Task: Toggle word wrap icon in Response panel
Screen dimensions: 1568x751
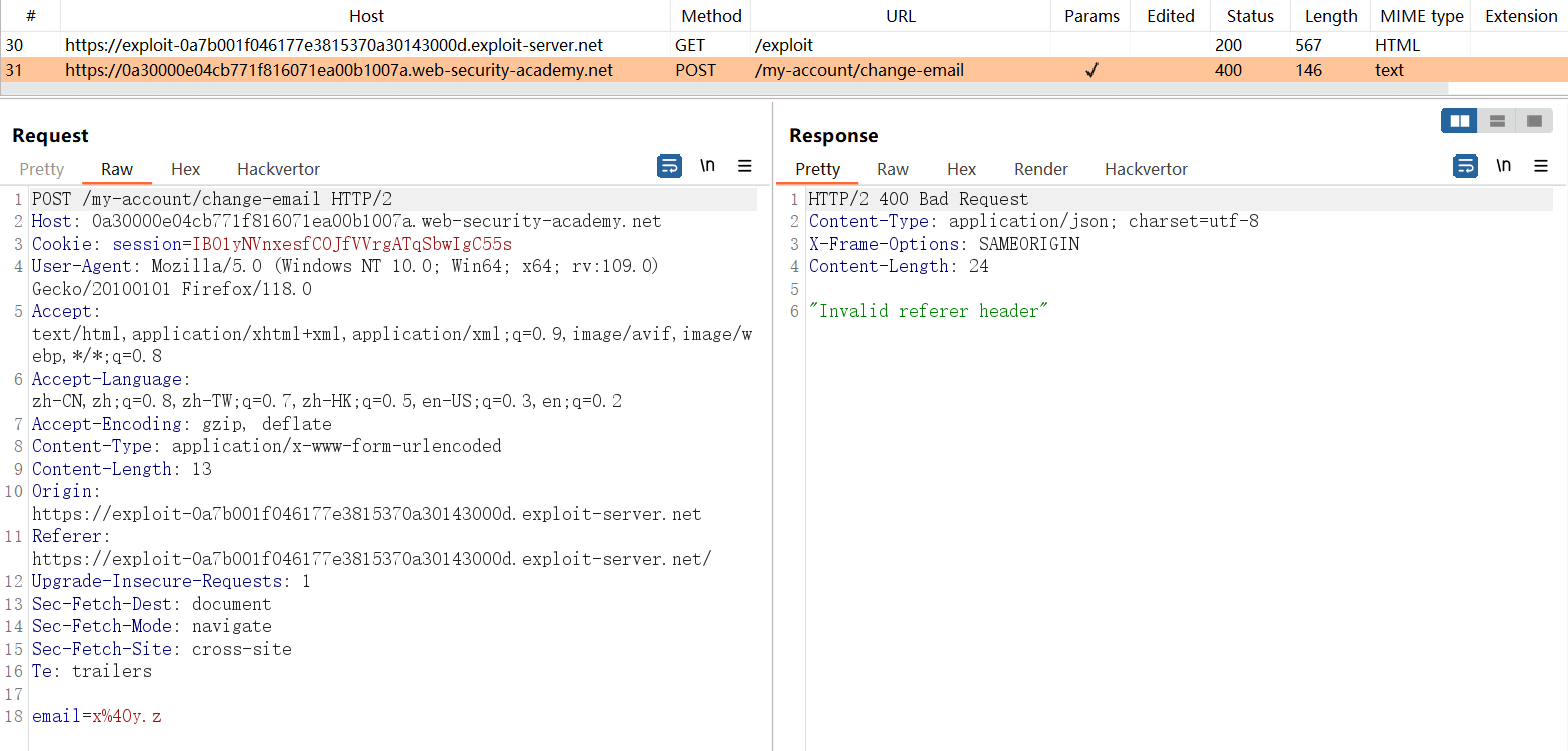Action: pyautogui.click(x=1465, y=166)
